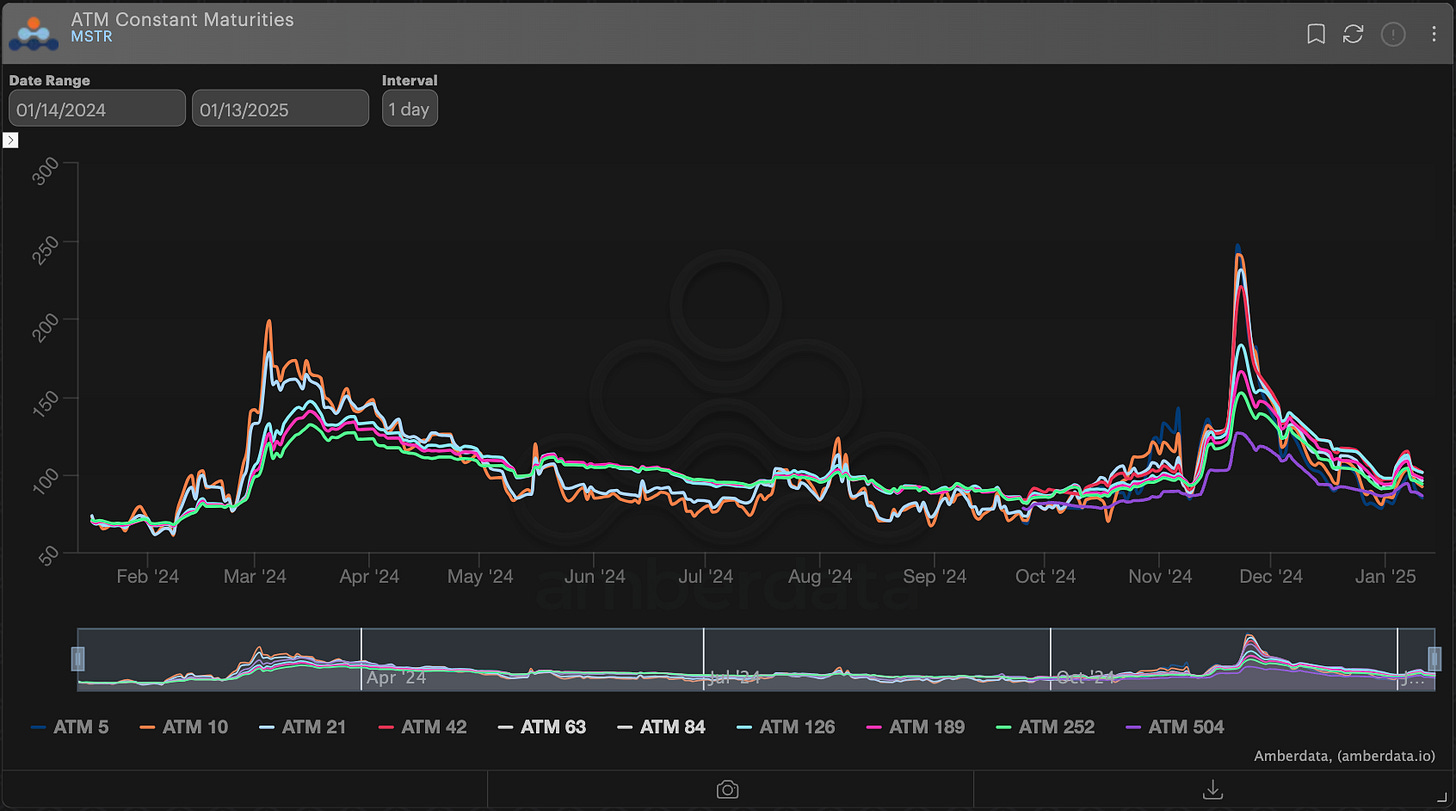Click the right range slider handle
Screen dimensions: 1456x811
click(x=1434, y=658)
